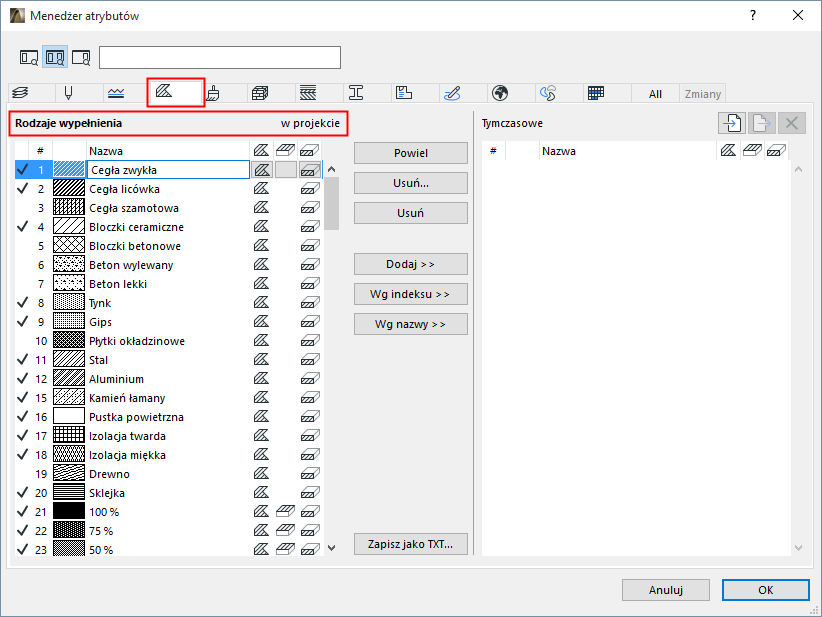Sort project list by Nazwa header

[168, 151]
